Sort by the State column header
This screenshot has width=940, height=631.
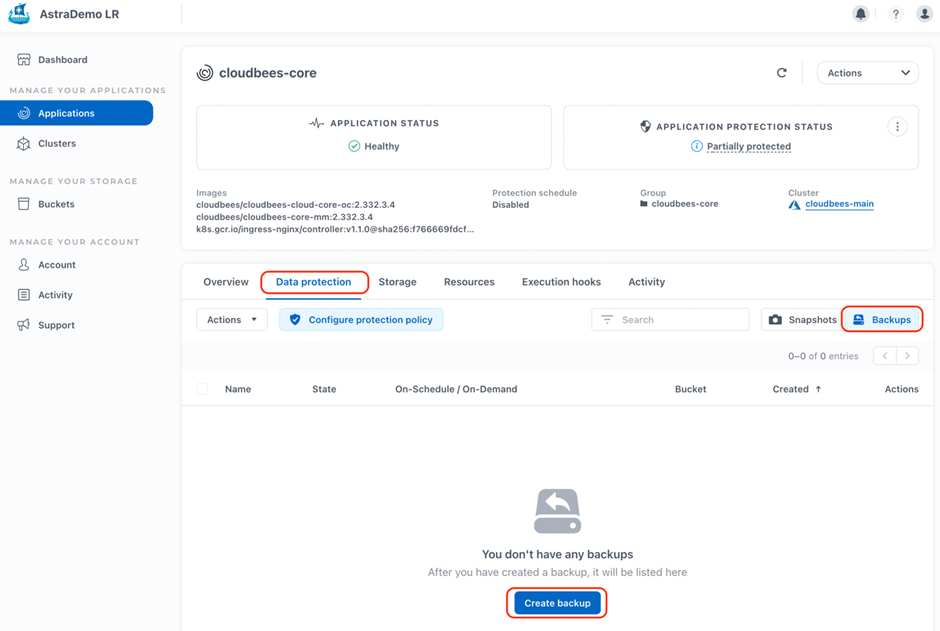(x=324, y=389)
